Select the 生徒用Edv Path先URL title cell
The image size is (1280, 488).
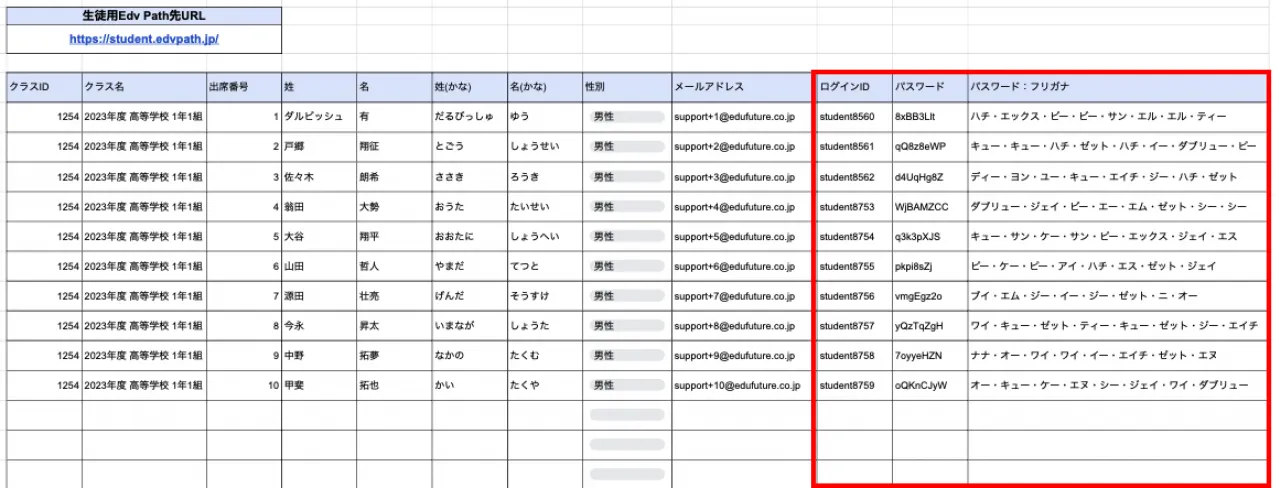point(144,15)
